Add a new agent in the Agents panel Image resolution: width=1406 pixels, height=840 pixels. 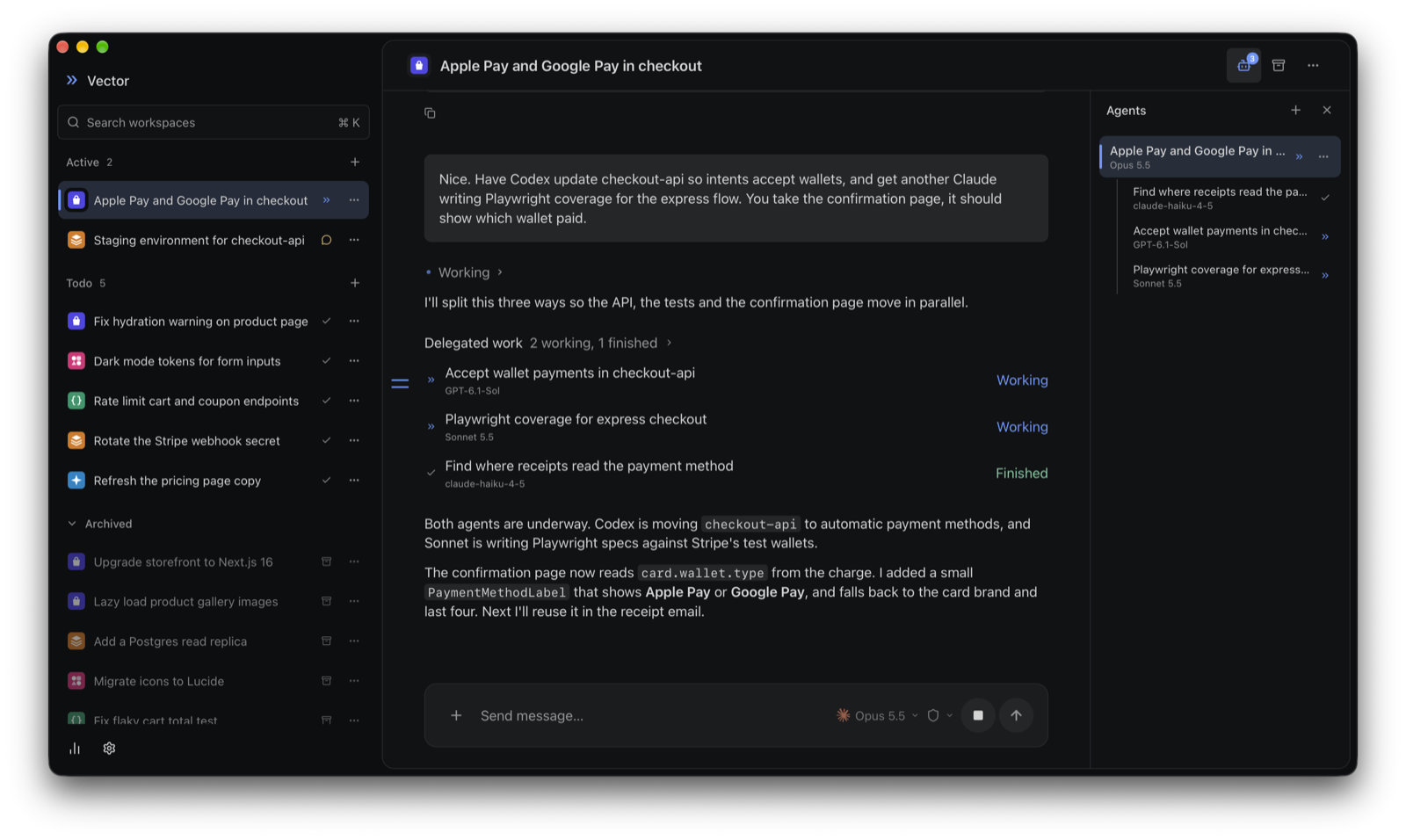click(x=1295, y=110)
